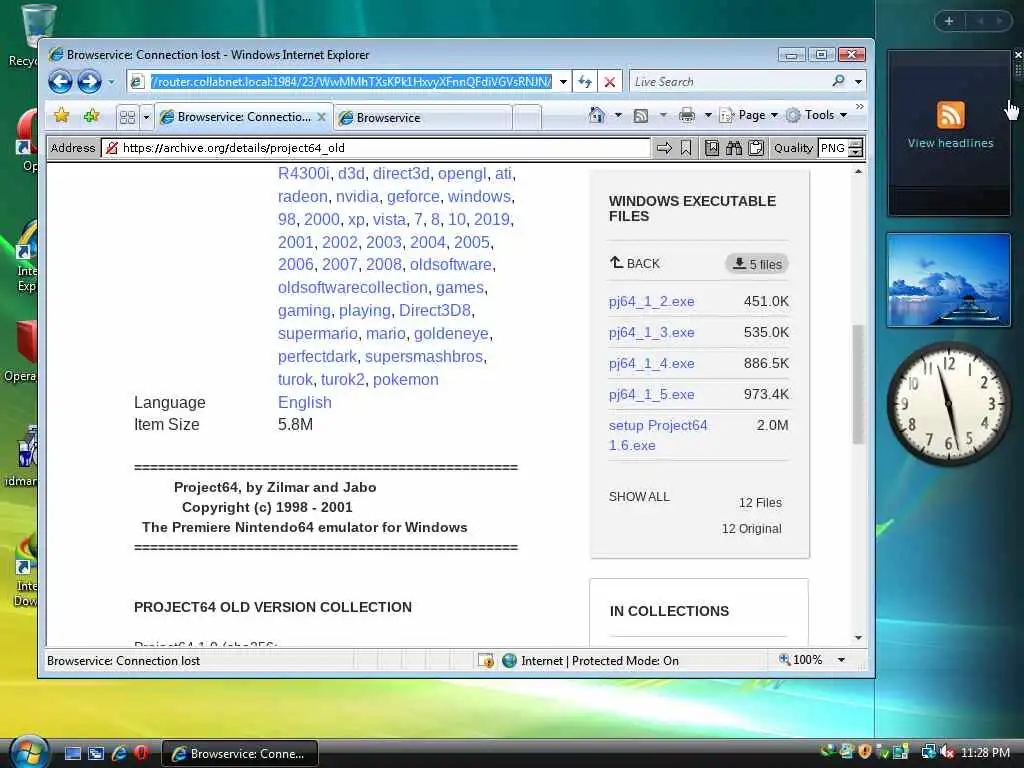
Task: Click the Browservice taskbar button
Action: coord(239,754)
